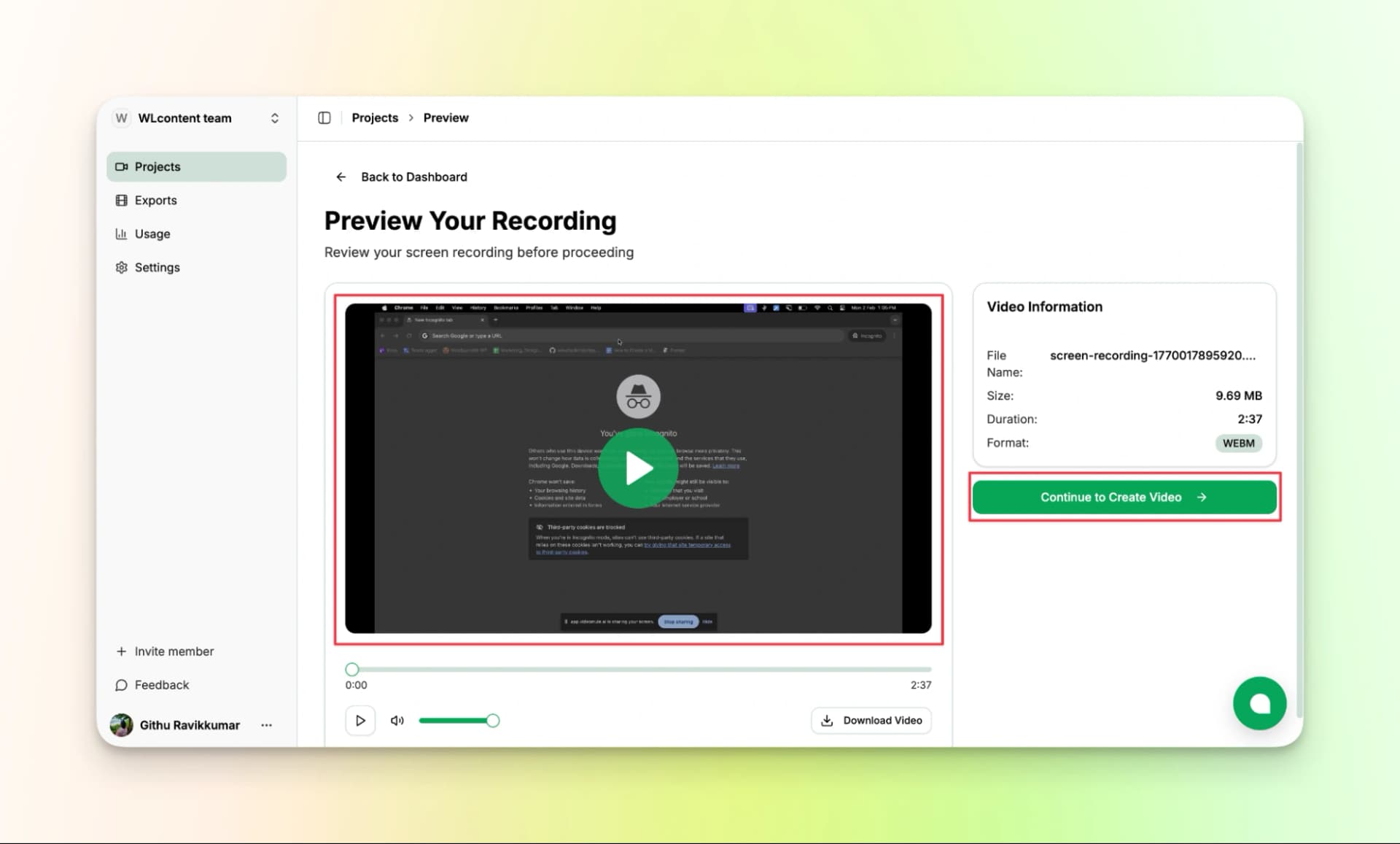
Task: Mute audio with the speaker icon
Action: click(397, 720)
